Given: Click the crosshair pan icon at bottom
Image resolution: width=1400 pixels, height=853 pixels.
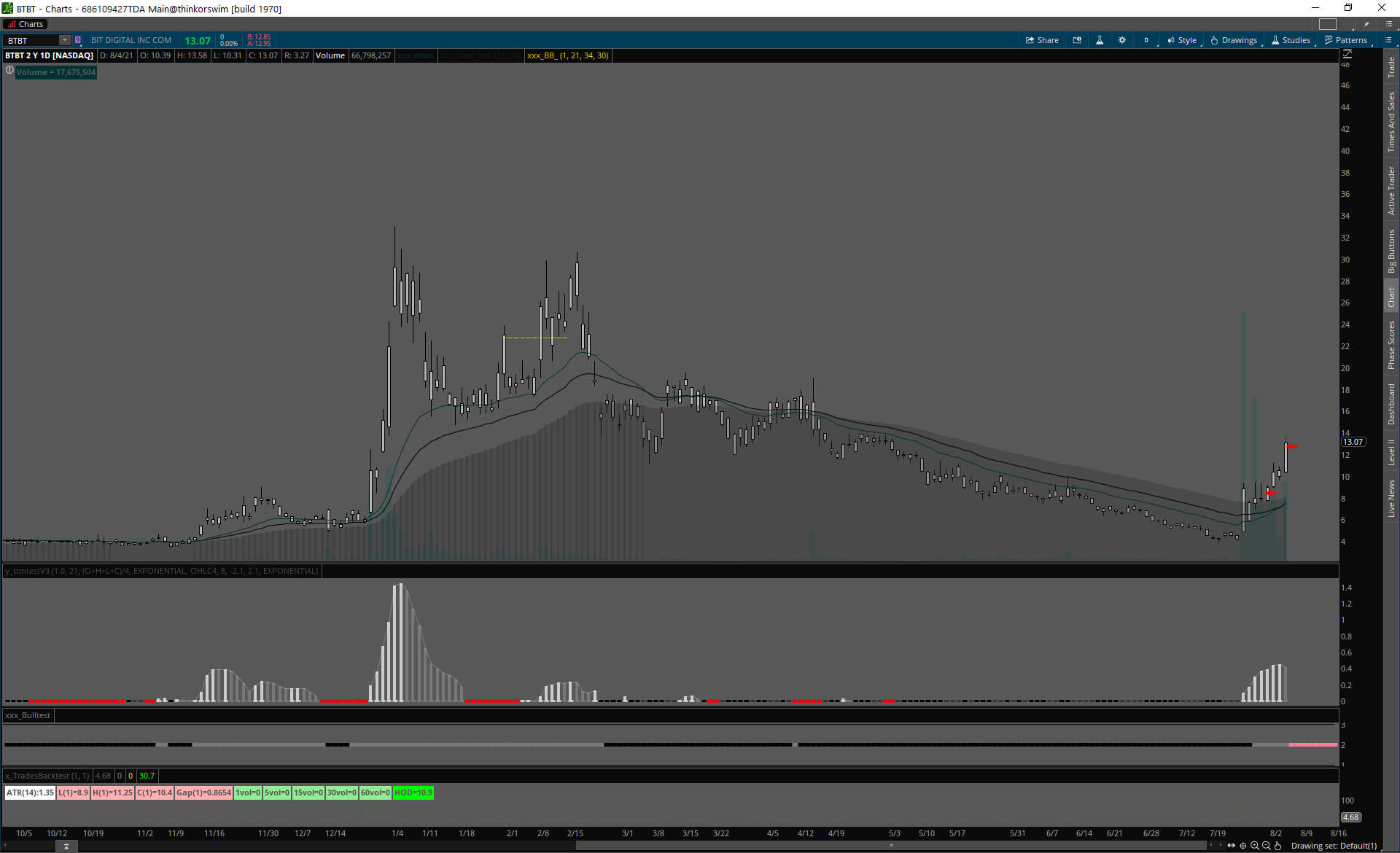Looking at the screenshot, I should pyautogui.click(x=1243, y=846).
